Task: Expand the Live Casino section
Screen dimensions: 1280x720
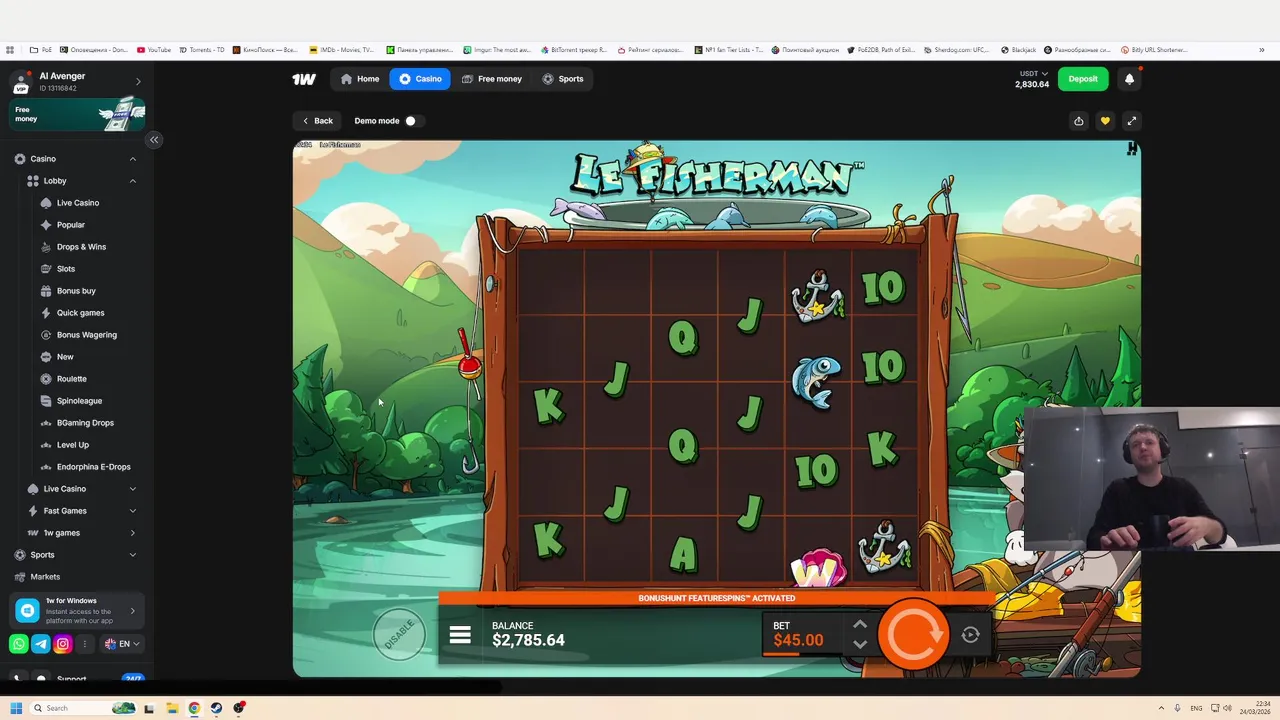Action: (132, 489)
